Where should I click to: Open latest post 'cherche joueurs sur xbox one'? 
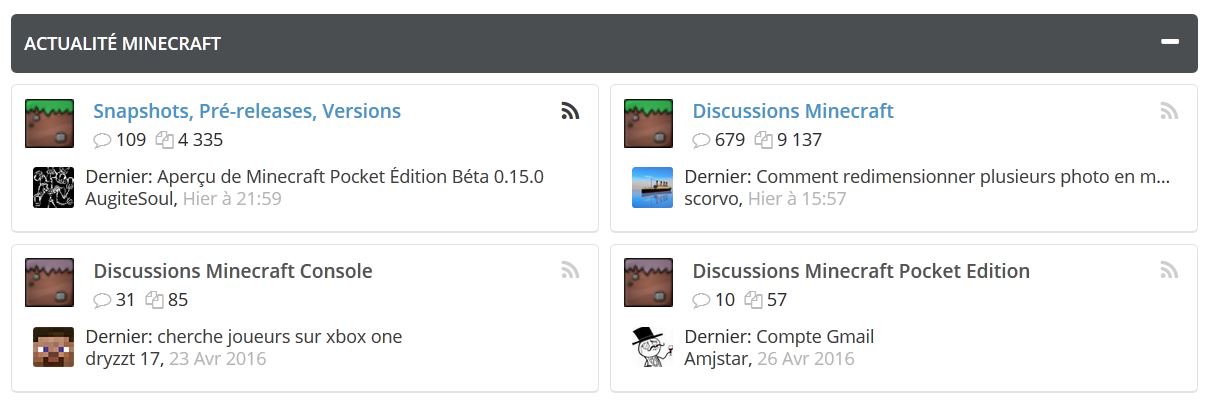tap(277, 337)
